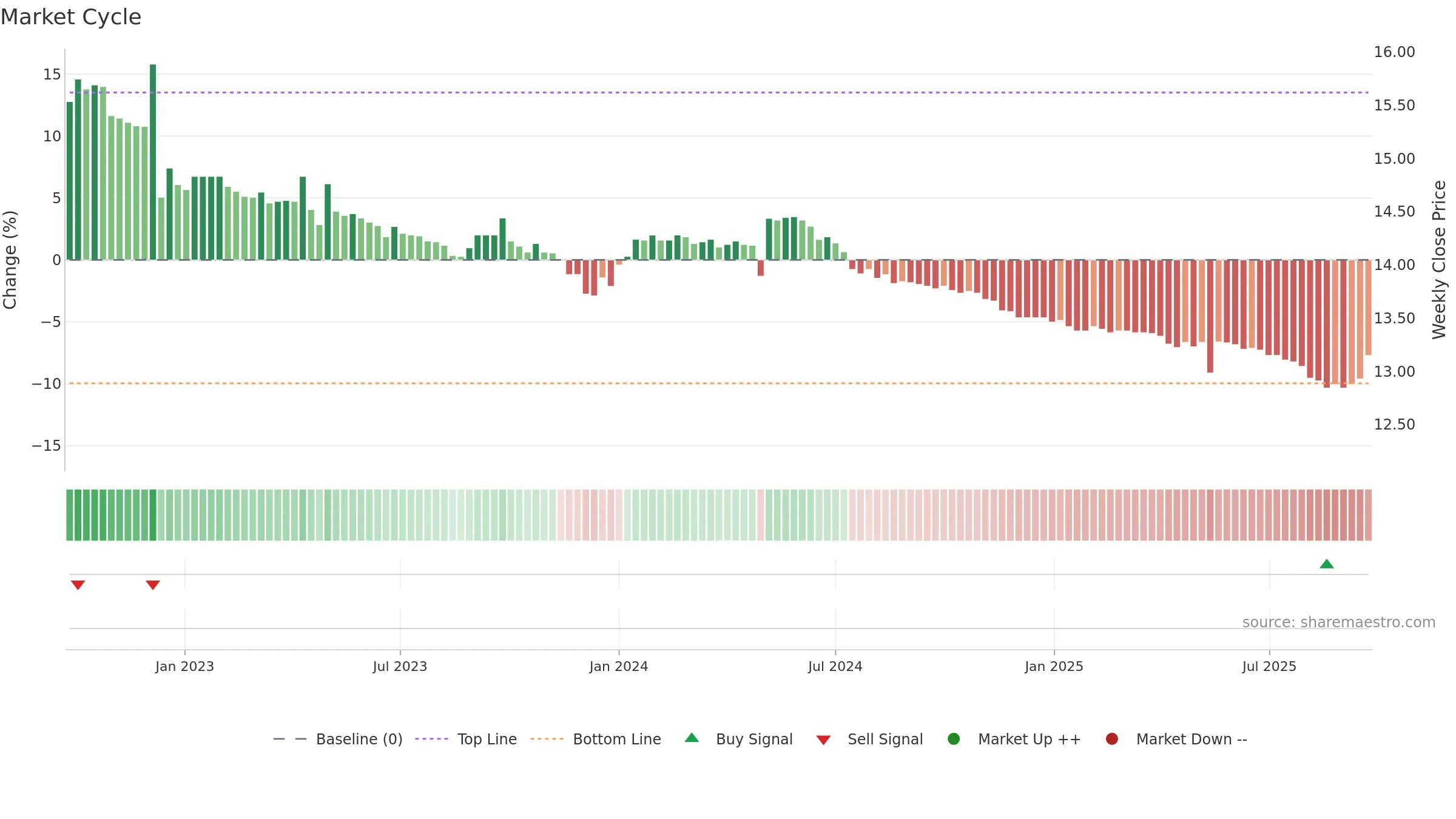Click the second red Sell Signal marker
The image size is (1456, 819).
pyautogui.click(x=153, y=585)
